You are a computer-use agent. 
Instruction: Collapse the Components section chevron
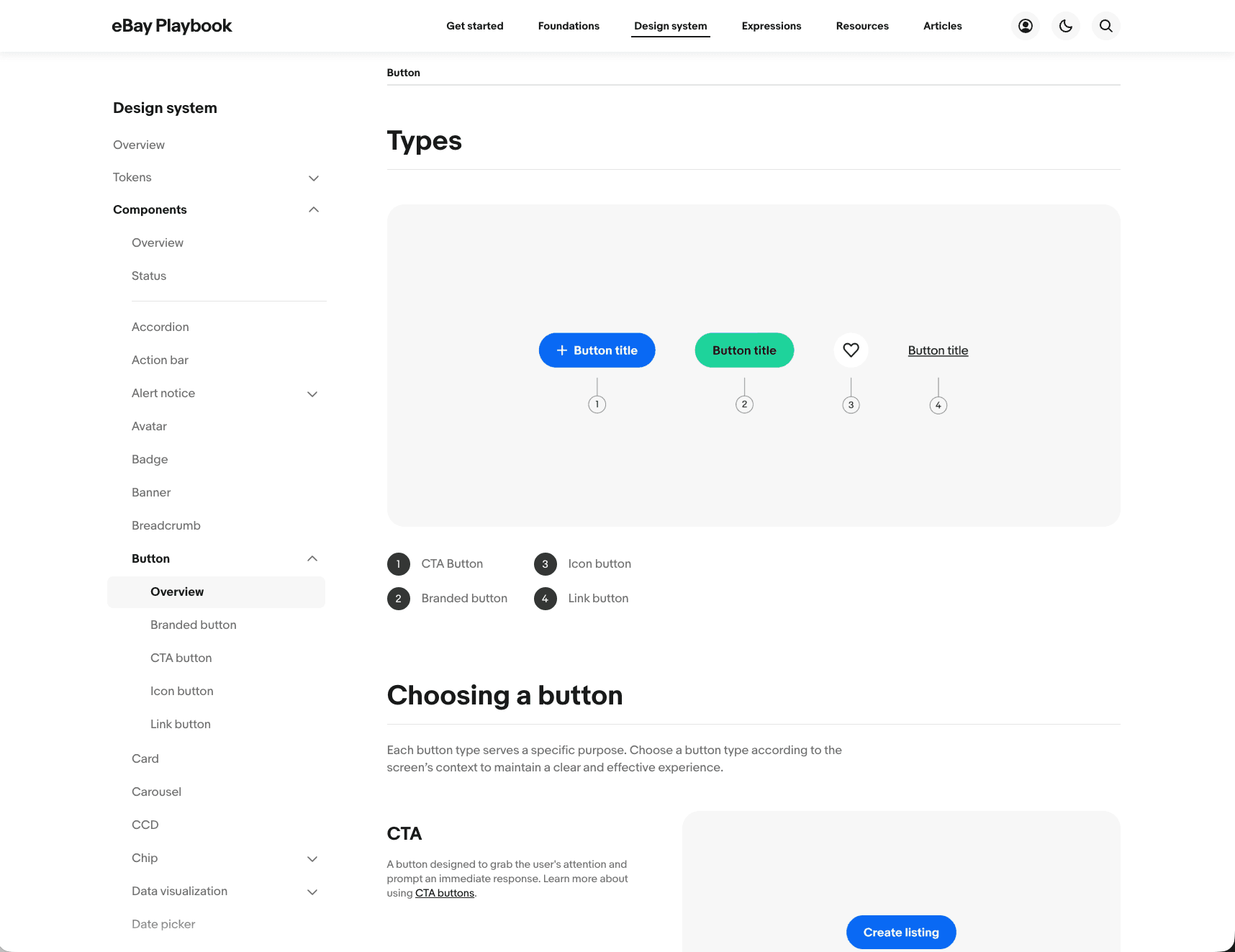[x=314, y=209]
